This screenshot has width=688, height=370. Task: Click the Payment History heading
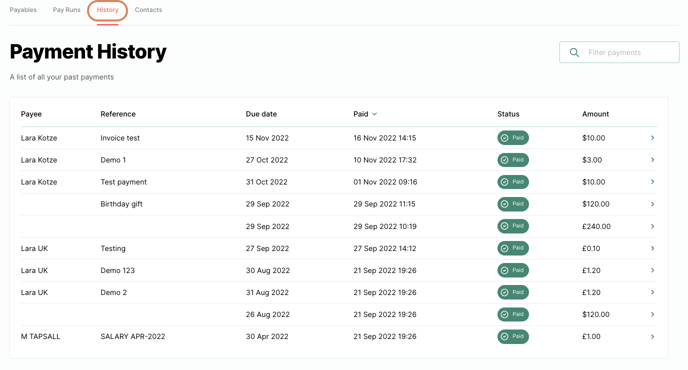click(88, 52)
